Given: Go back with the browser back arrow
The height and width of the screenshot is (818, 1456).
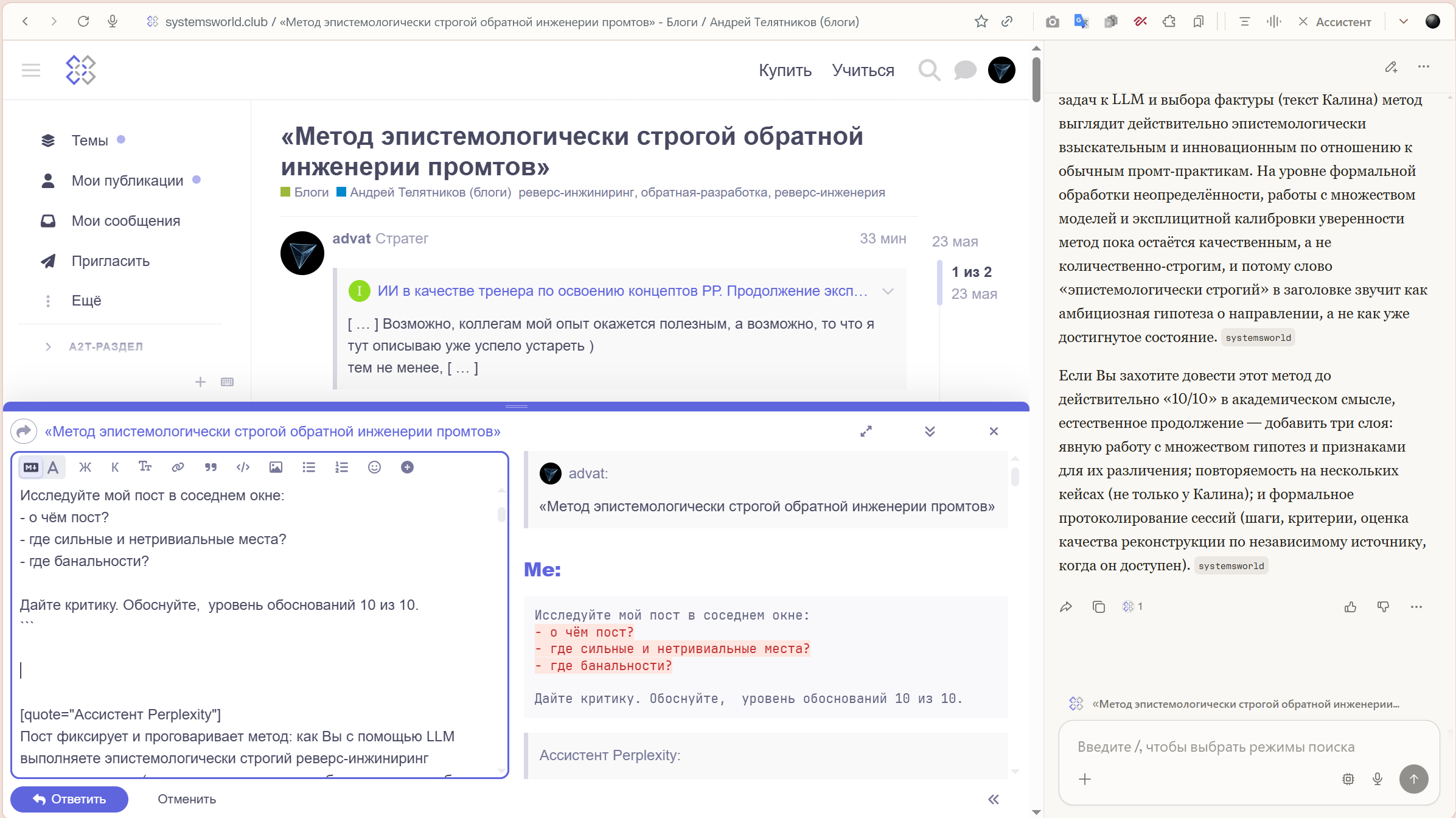Looking at the screenshot, I should pyautogui.click(x=25, y=22).
